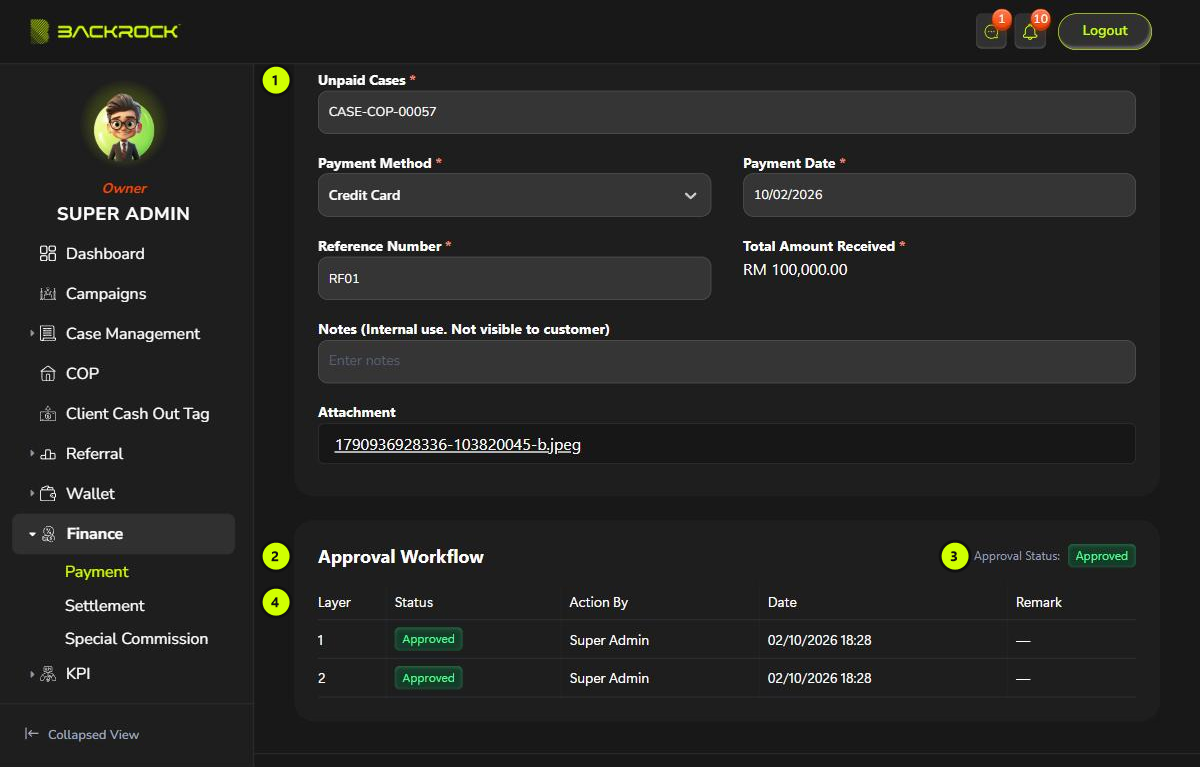Click the Collapsed View arrow icon
1200x767 pixels.
coord(31,734)
